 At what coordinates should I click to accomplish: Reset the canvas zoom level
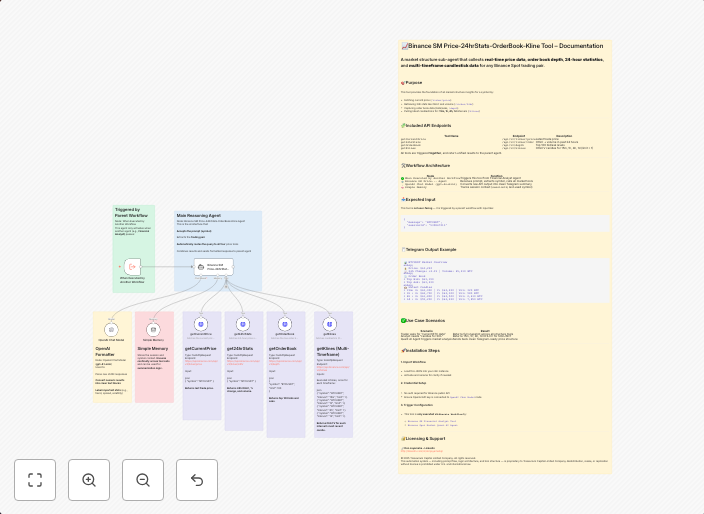pos(197,480)
